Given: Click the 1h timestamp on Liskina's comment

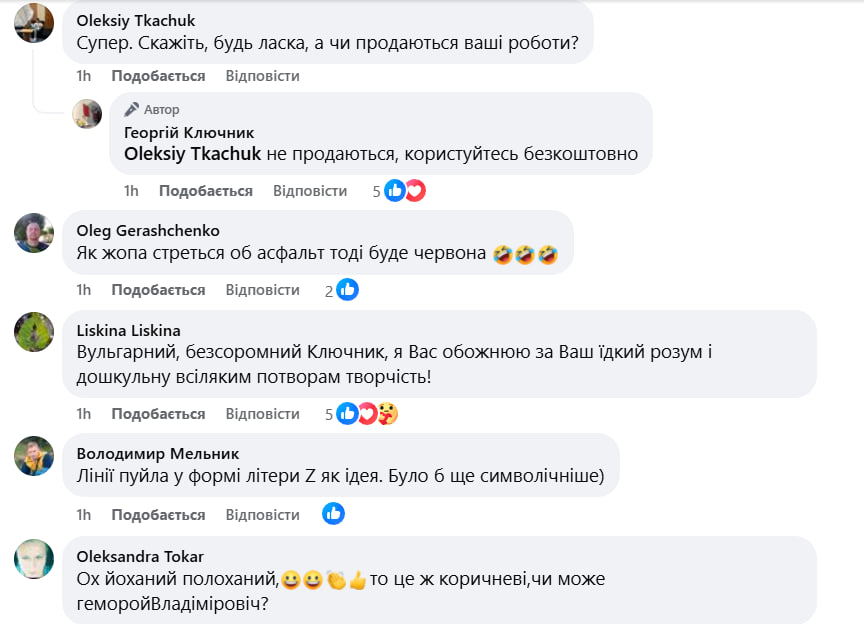Looking at the screenshot, I should 84,414.
